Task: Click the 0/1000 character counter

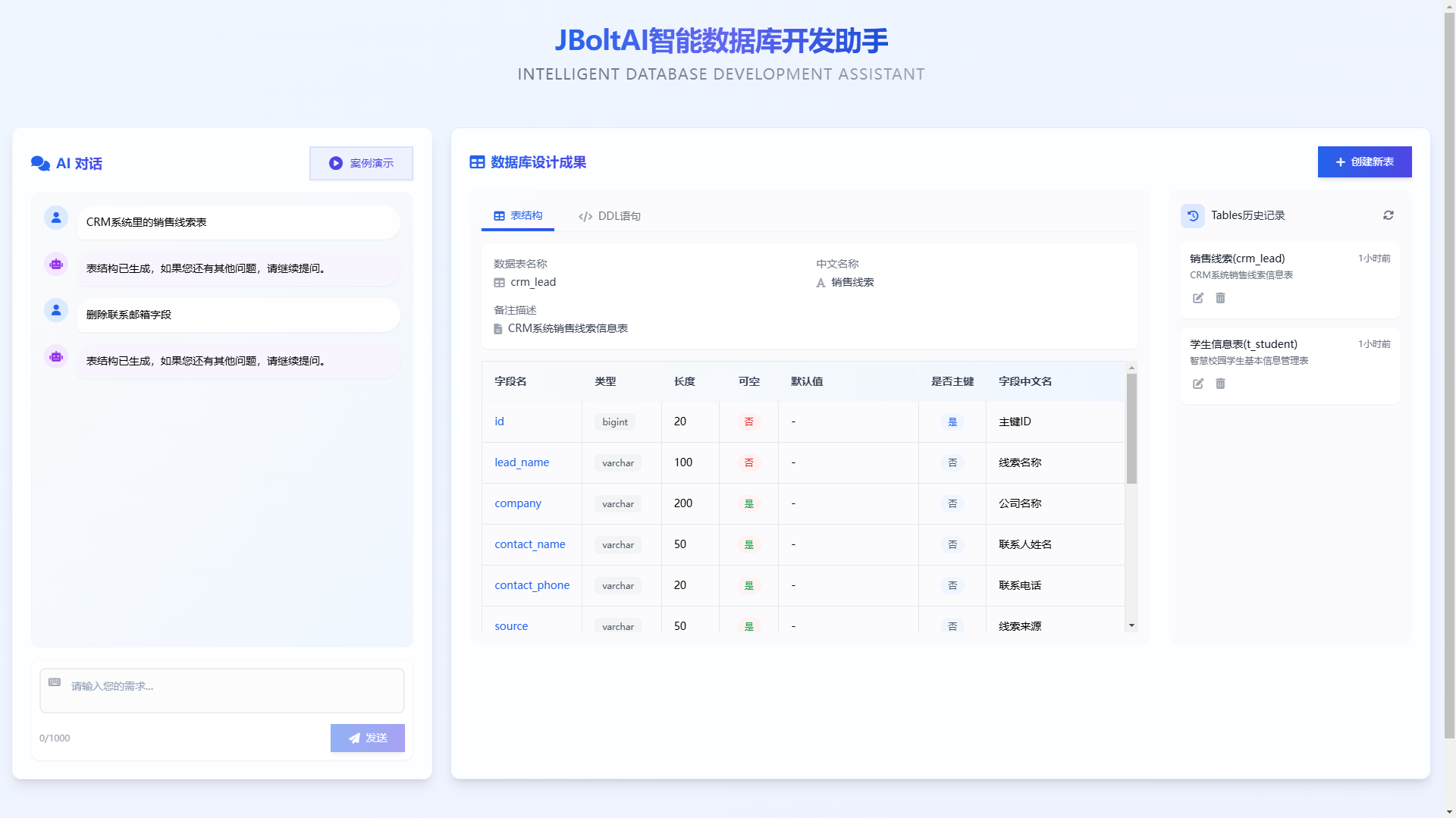Action: click(x=55, y=738)
